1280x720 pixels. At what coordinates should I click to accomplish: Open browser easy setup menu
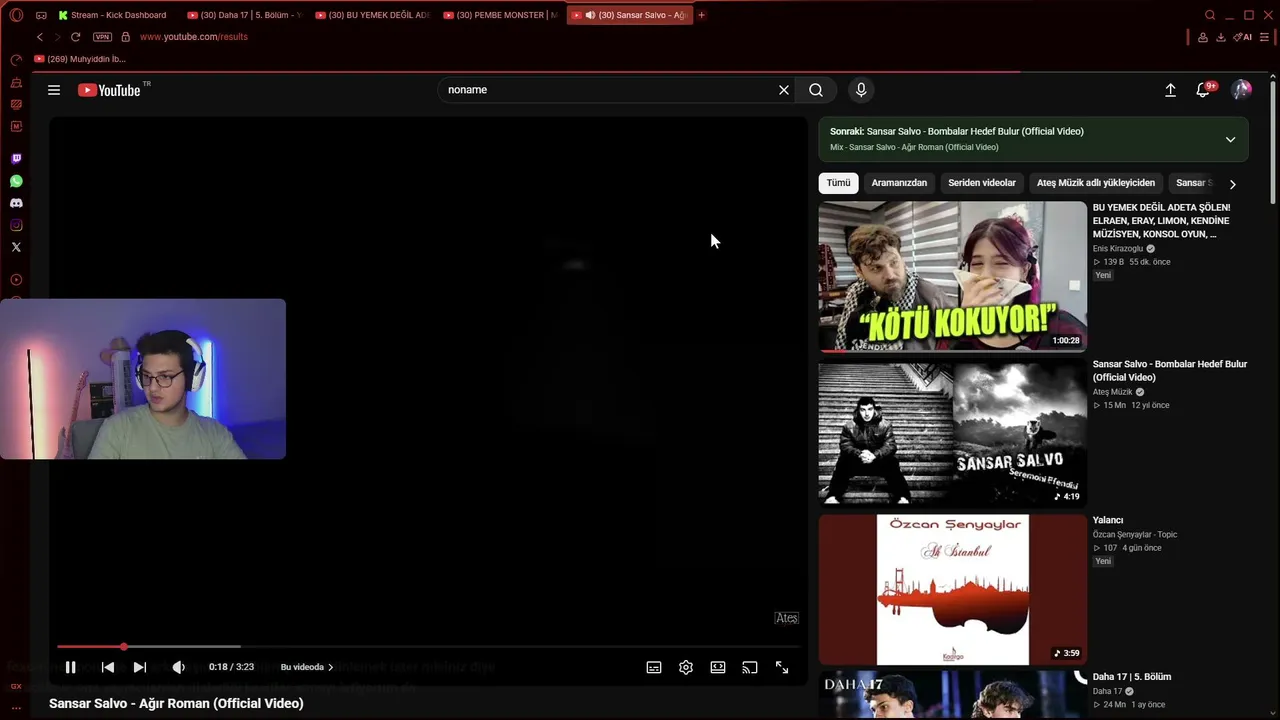pos(1264,37)
